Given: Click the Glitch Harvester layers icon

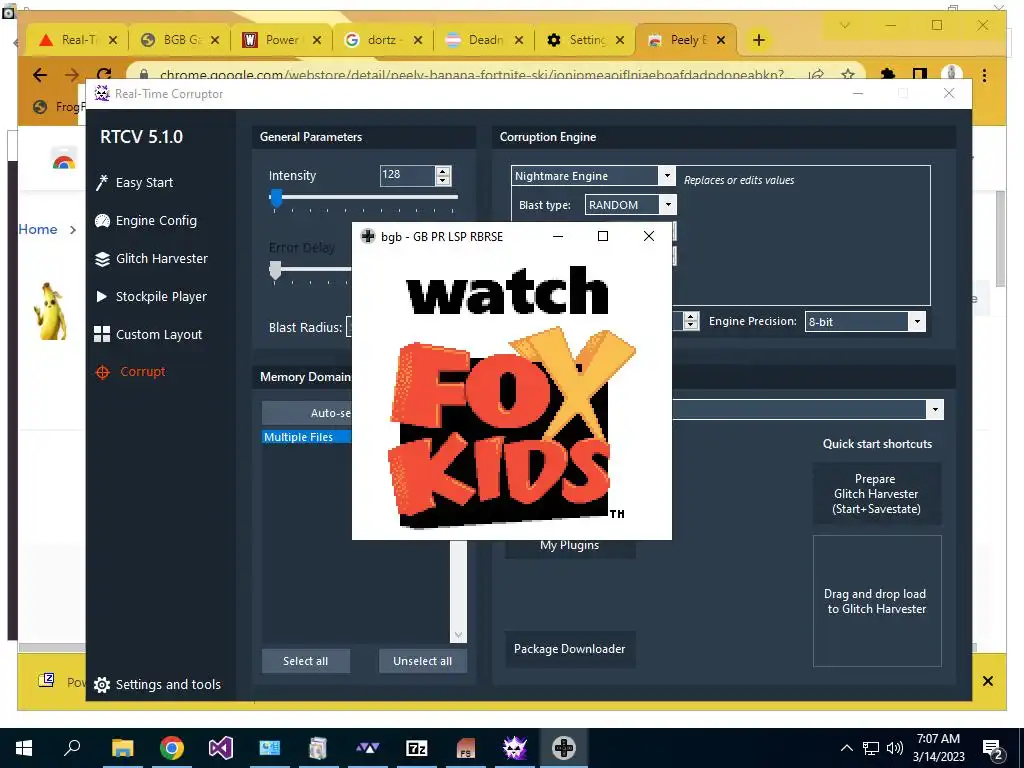Looking at the screenshot, I should pyautogui.click(x=103, y=259).
